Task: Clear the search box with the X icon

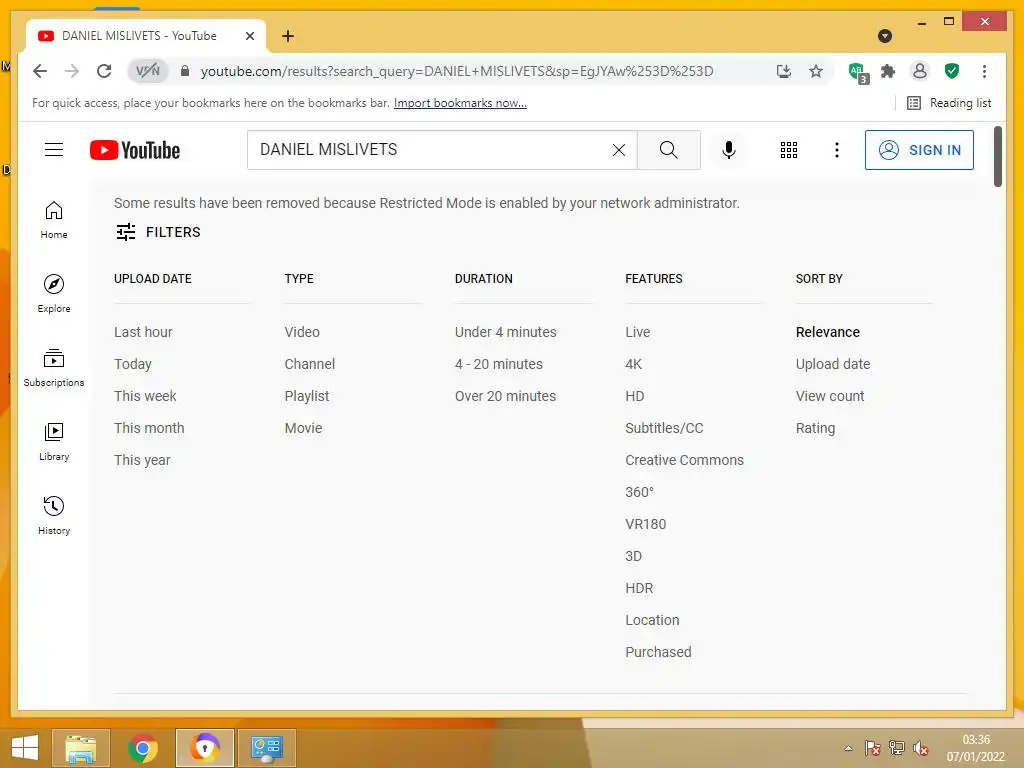Action: coord(618,150)
